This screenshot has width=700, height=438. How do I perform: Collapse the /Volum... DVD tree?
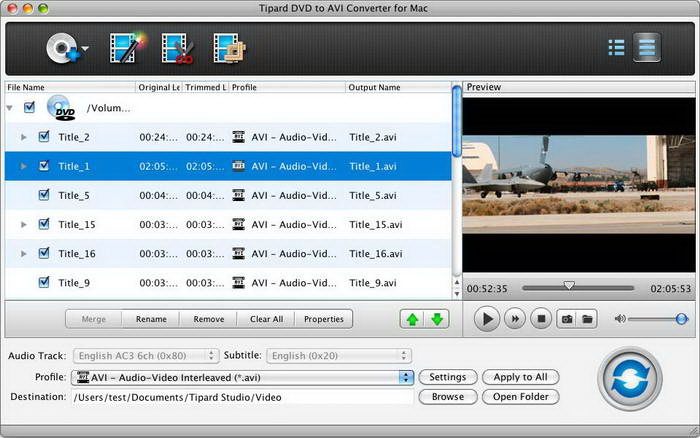(9, 108)
